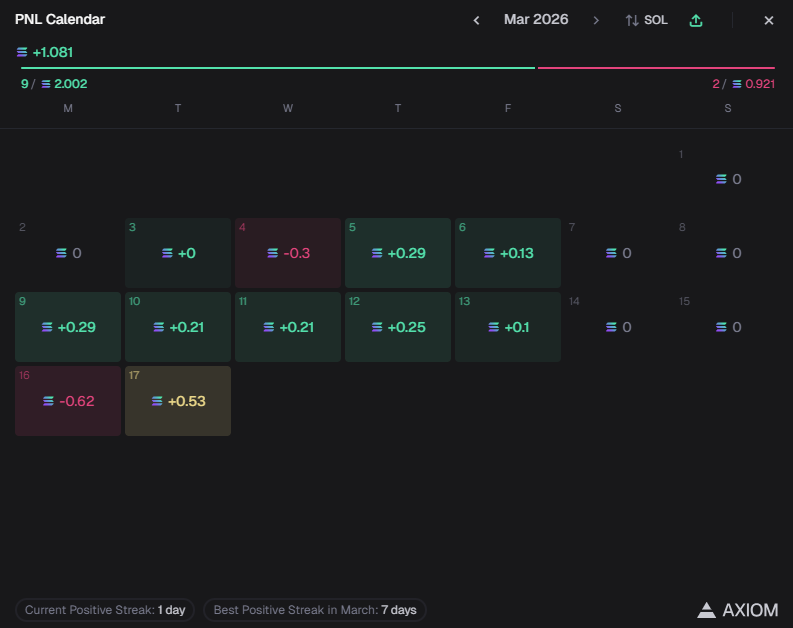This screenshot has height=628, width=793.
Task: Open day 2 with value 0
Action: 68,253
